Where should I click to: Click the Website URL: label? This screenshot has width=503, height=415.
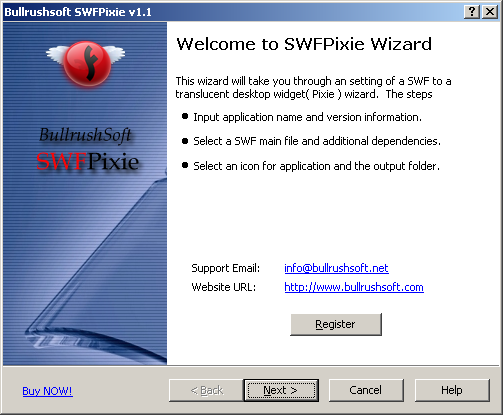224,287
